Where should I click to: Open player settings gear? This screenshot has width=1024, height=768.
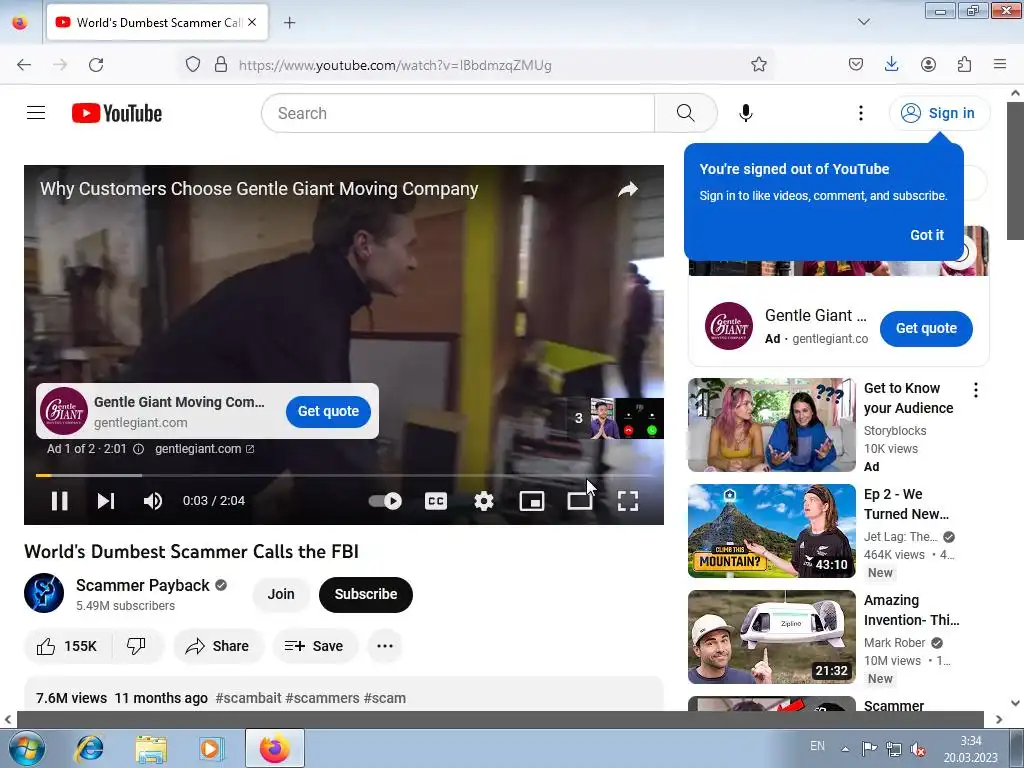click(x=484, y=501)
